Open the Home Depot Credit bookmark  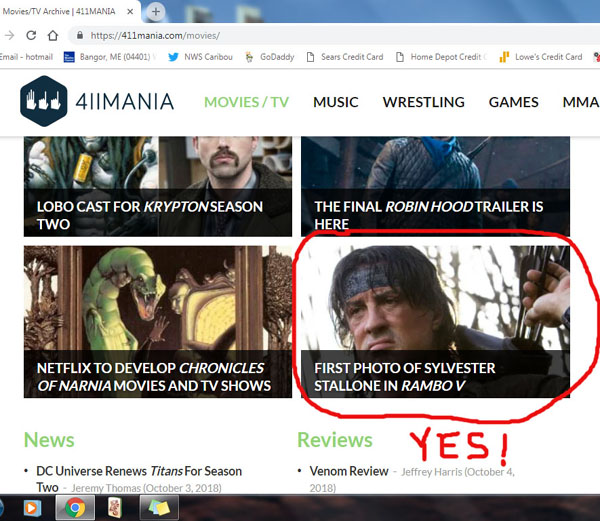point(441,57)
